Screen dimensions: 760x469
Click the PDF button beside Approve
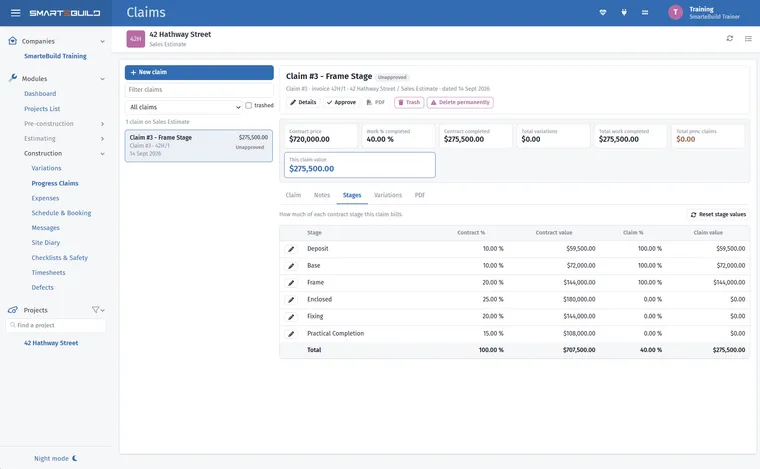coord(376,102)
